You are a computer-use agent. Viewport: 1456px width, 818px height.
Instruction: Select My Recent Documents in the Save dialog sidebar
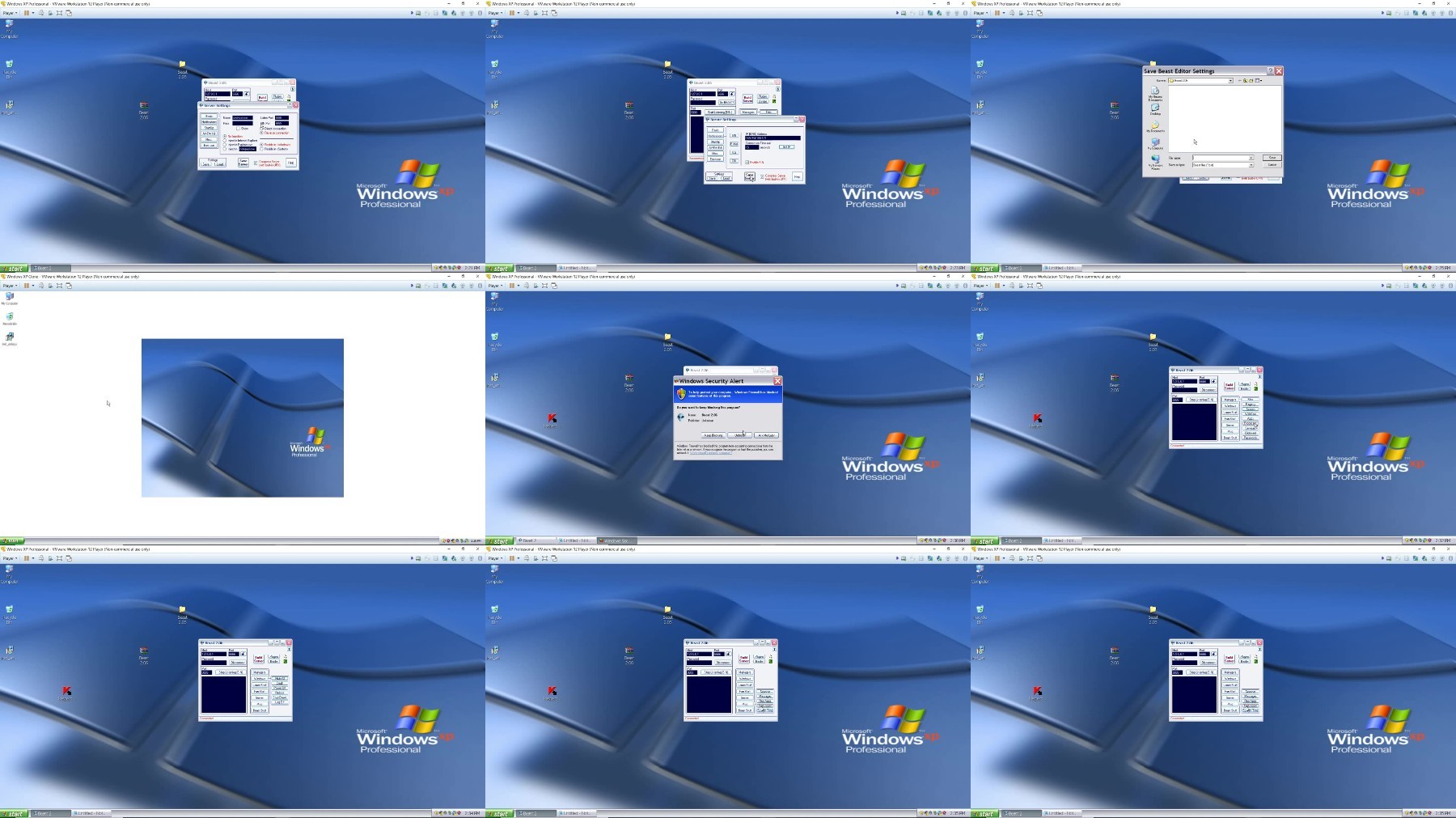(1155, 94)
